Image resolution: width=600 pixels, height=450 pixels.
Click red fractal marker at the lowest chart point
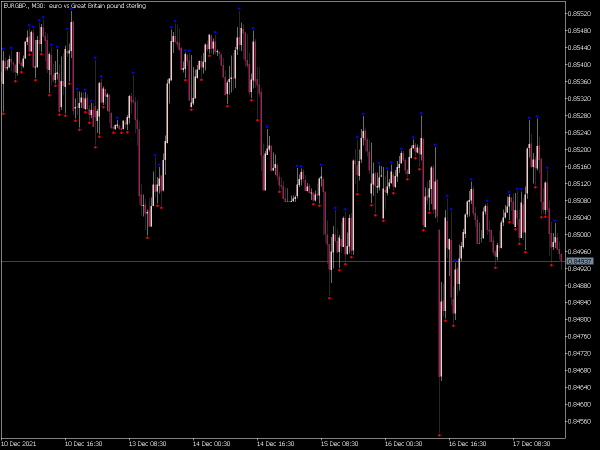pyautogui.click(x=440, y=435)
